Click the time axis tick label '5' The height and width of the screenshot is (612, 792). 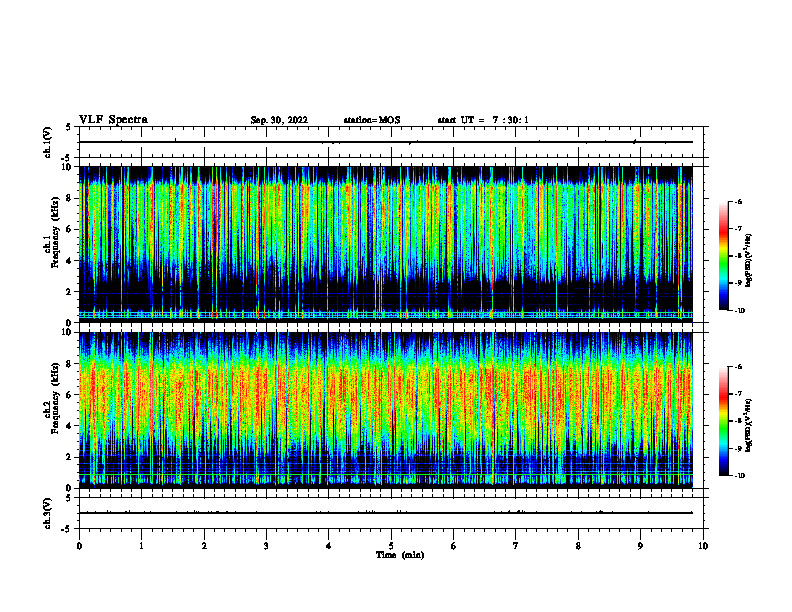[x=391, y=546]
